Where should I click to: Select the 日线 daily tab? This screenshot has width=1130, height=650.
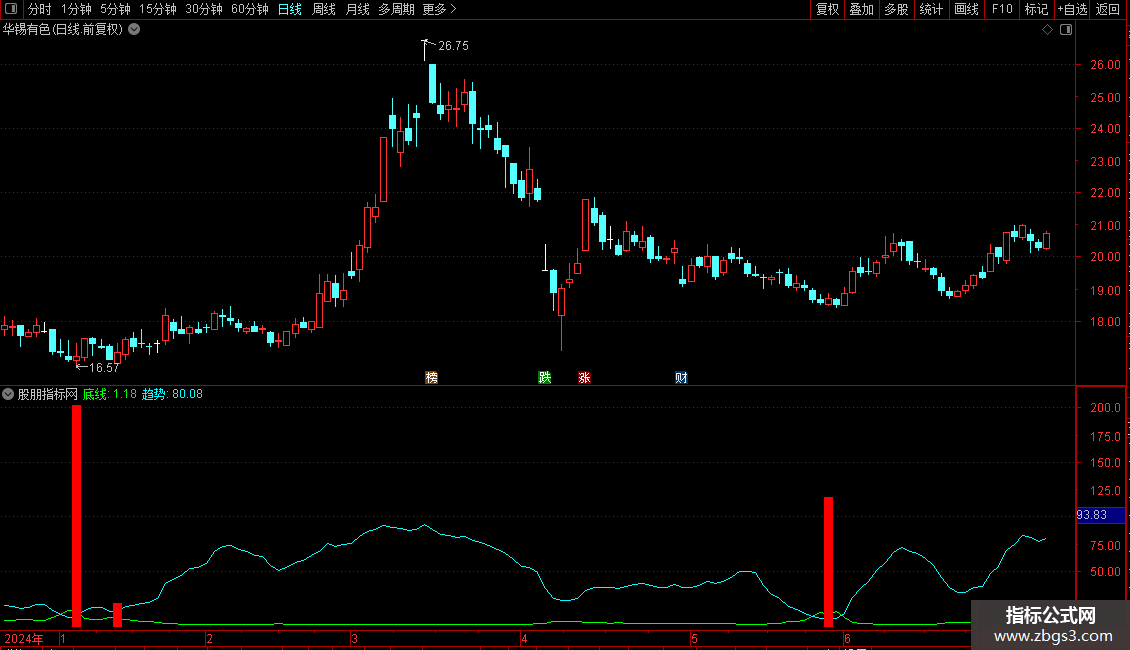[x=290, y=9]
